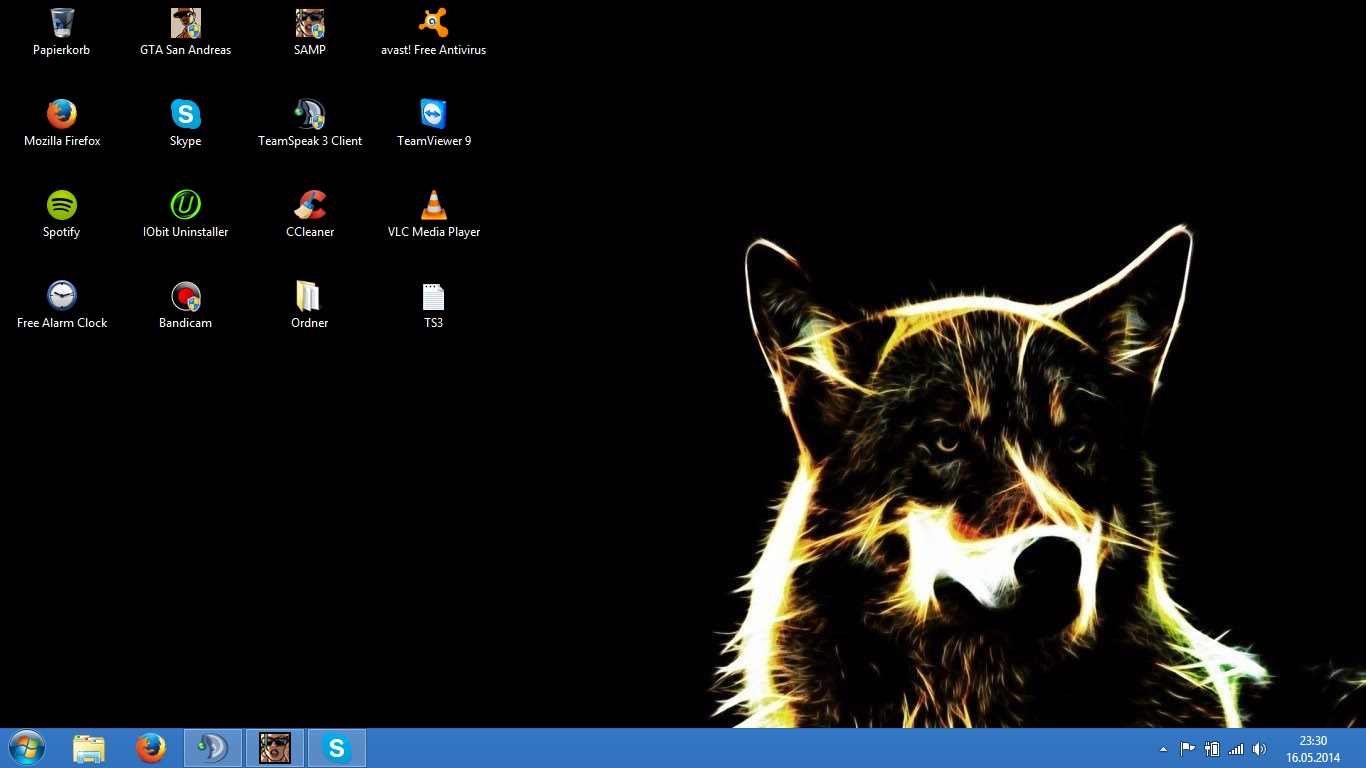
Task: Open the Windows Start menu
Action: pyautogui.click(x=27, y=748)
